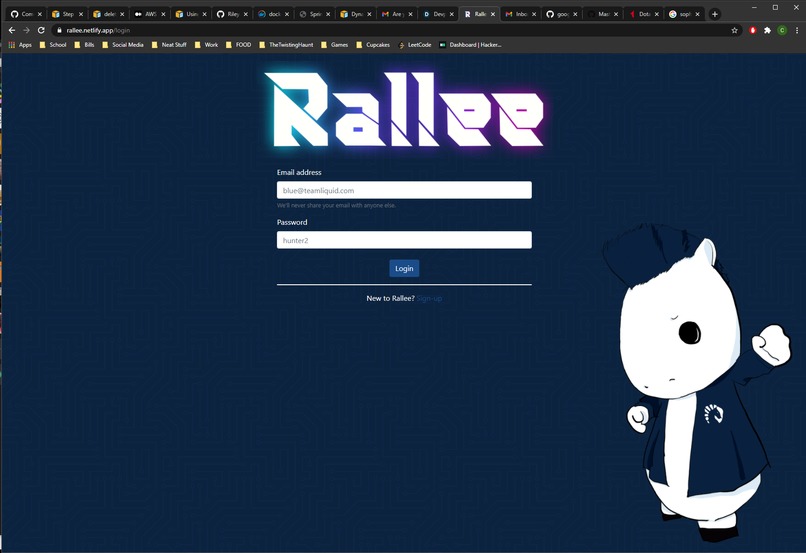Open the Games bookmarks folder

point(334,45)
